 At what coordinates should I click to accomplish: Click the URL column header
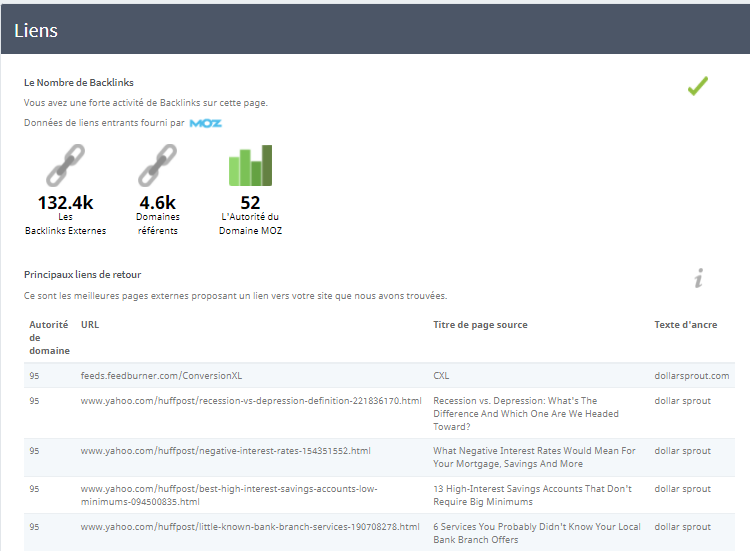[x=90, y=325]
